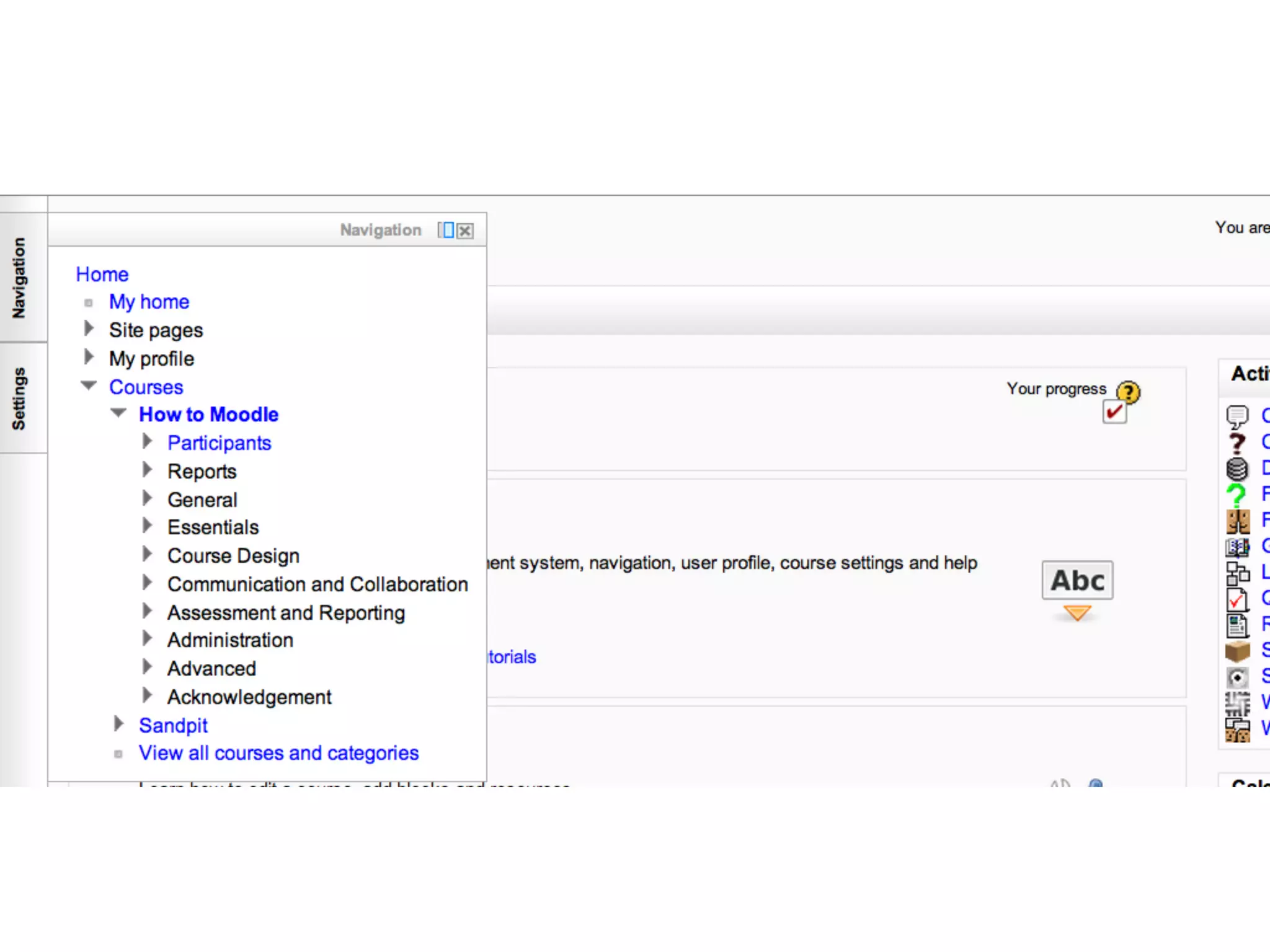The width and height of the screenshot is (1270, 952).
Task: Open the yellow progress help icon
Action: click(x=1128, y=392)
